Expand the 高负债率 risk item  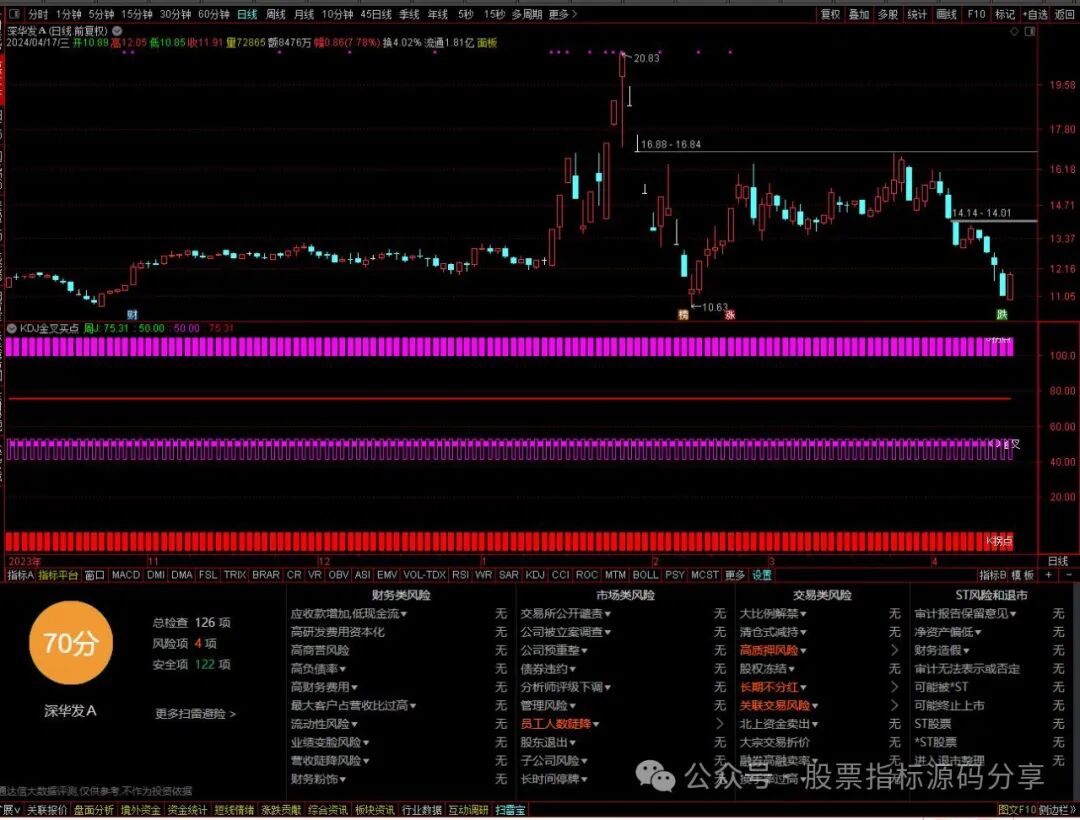point(318,669)
